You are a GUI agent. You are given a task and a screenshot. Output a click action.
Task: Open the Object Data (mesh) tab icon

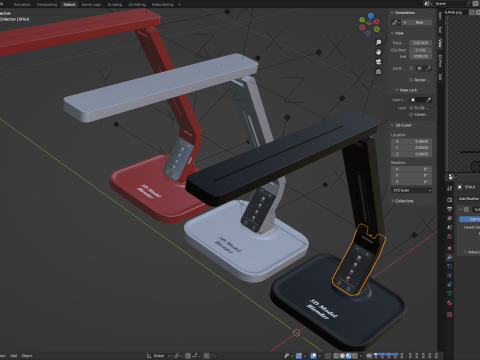pyautogui.click(x=449, y=293)
